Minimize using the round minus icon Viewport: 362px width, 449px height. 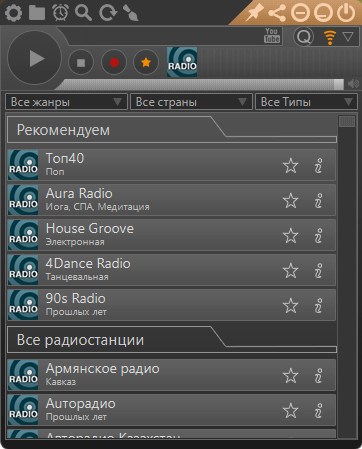coord(300,13)
